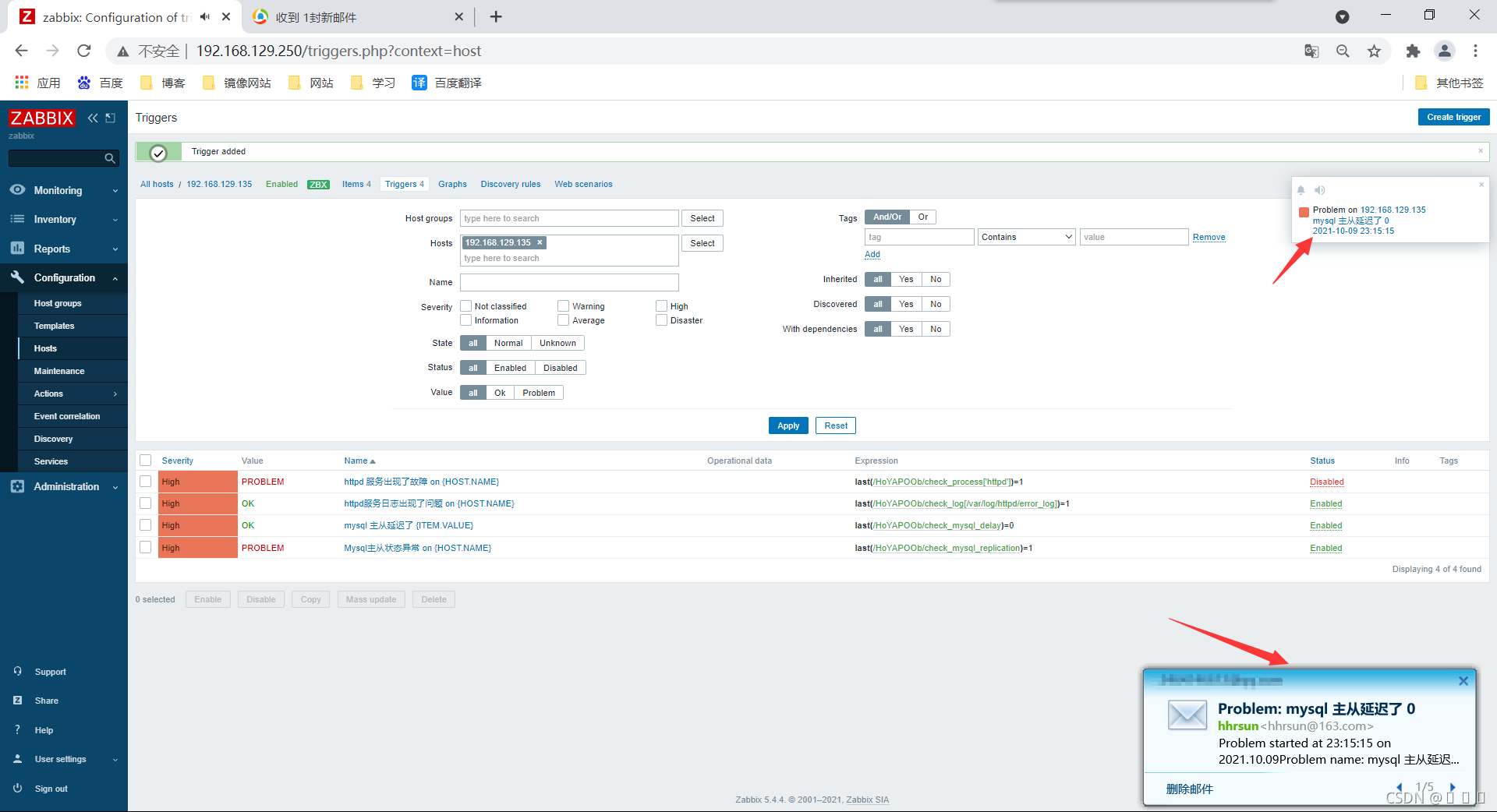Check the Not classified severity box
Viewport: 1497px width, 812px height.
click(466, 306)
